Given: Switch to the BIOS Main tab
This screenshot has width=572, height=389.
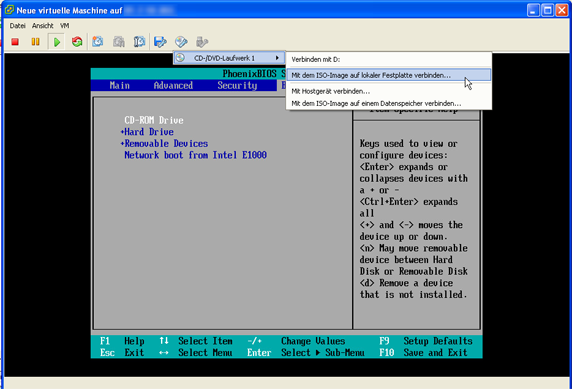Looking at the screenshot, I should [120, 85].
